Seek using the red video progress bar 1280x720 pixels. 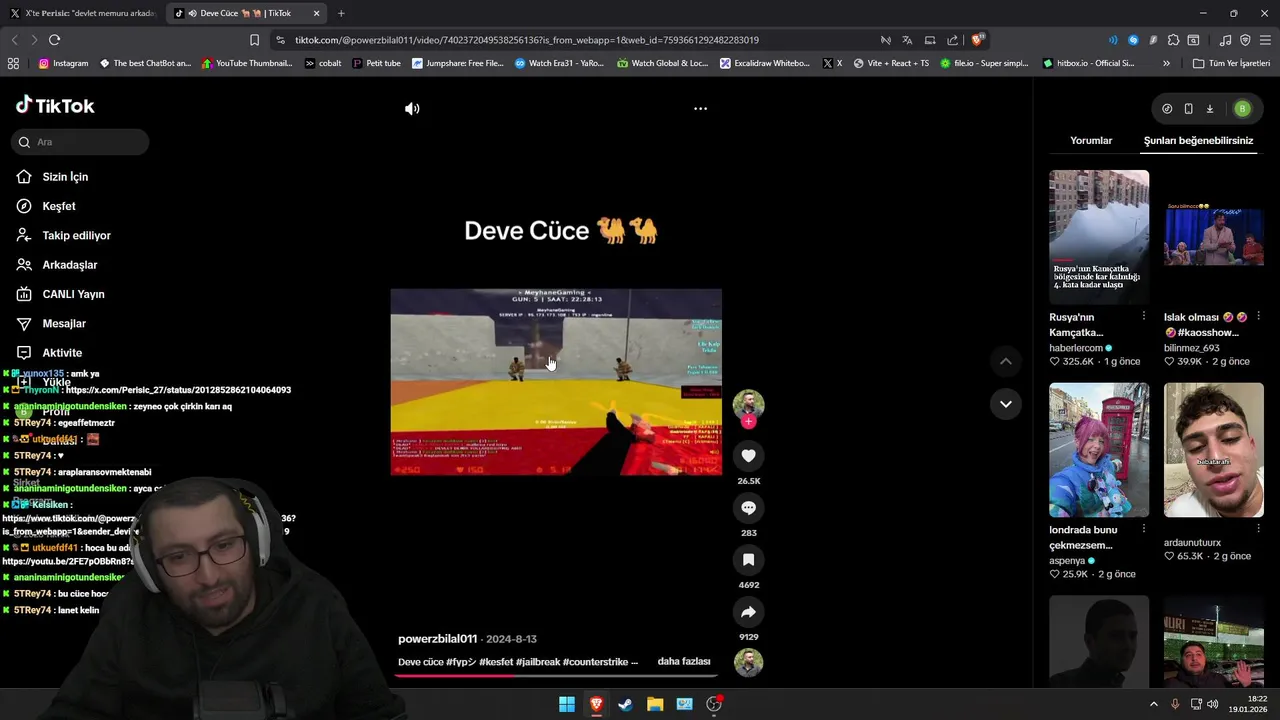(x=556, y=675)
